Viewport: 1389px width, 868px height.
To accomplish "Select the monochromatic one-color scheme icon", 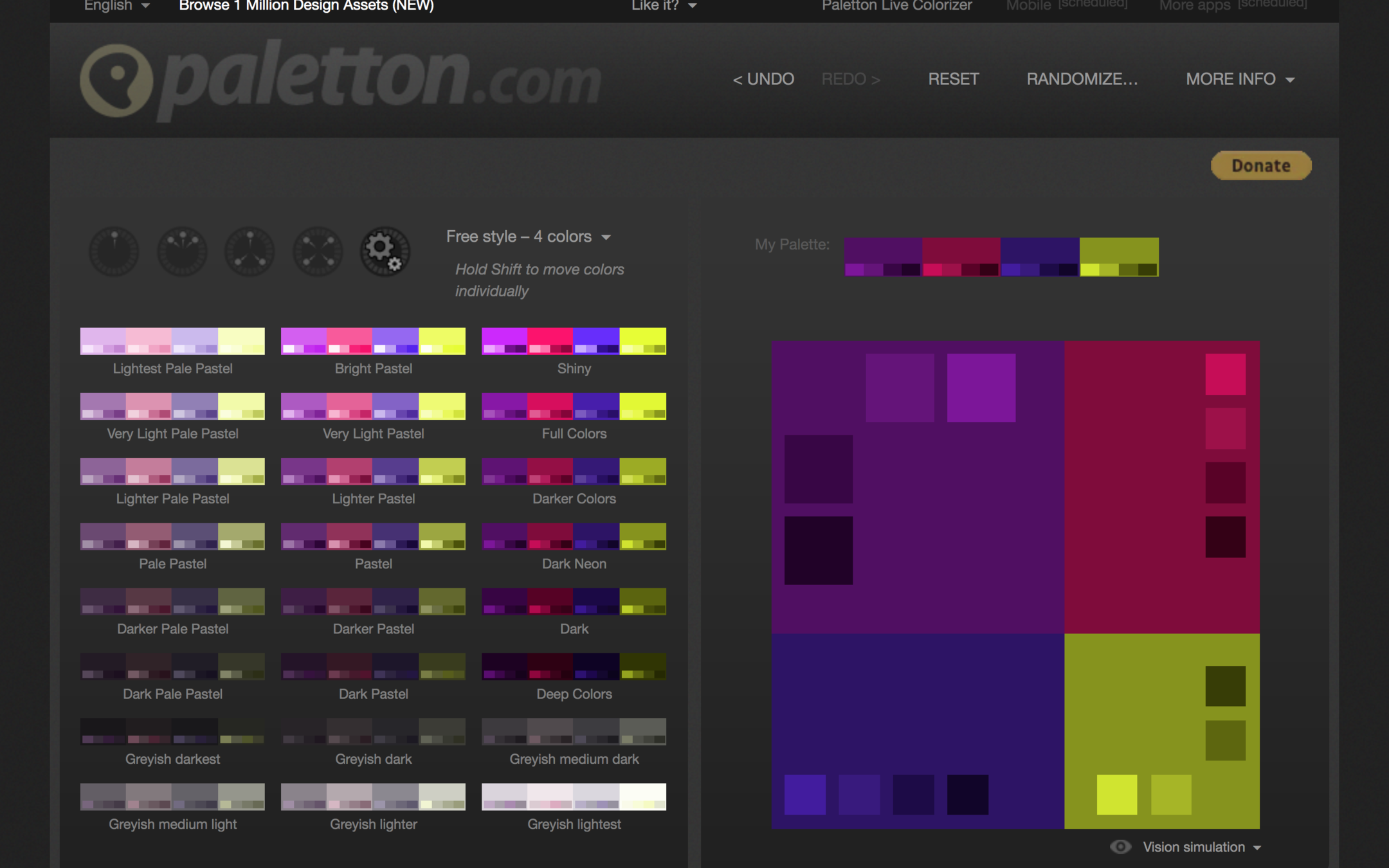I will (x=114, y=251).
